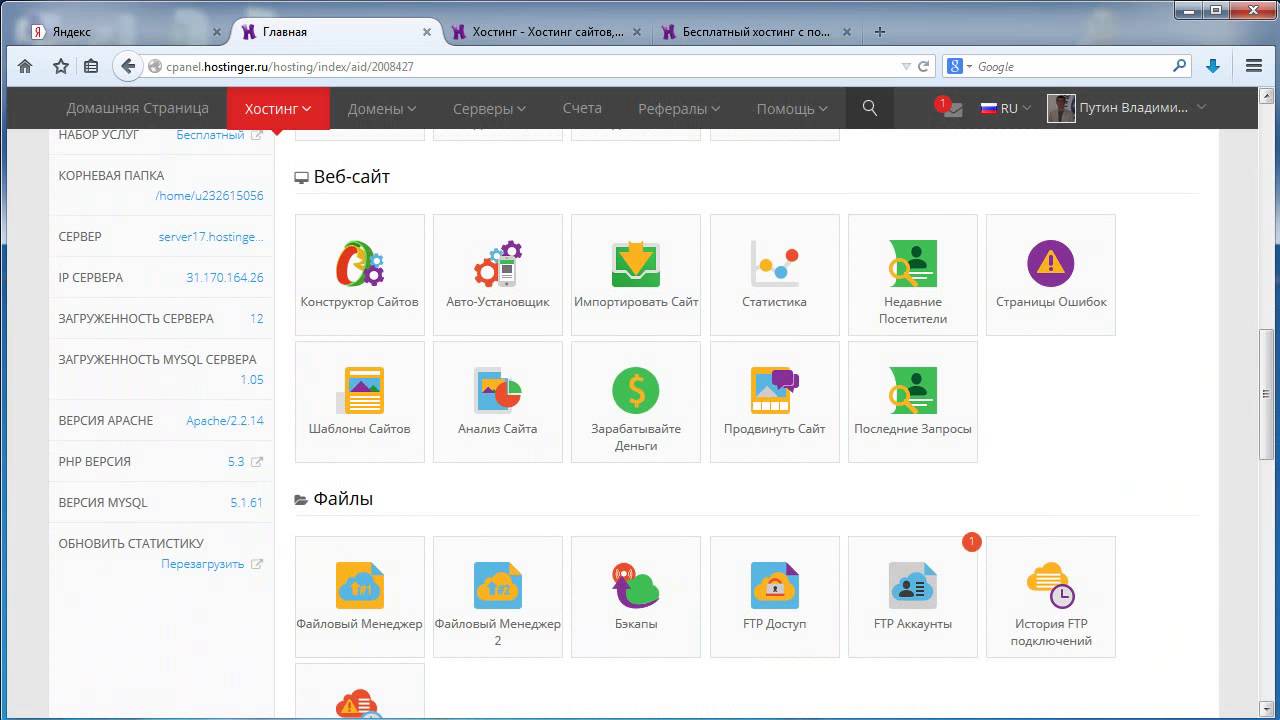This screenshot has height=720, width=1280.
Task: Open a new browser tab
Action: coord(880,32)
